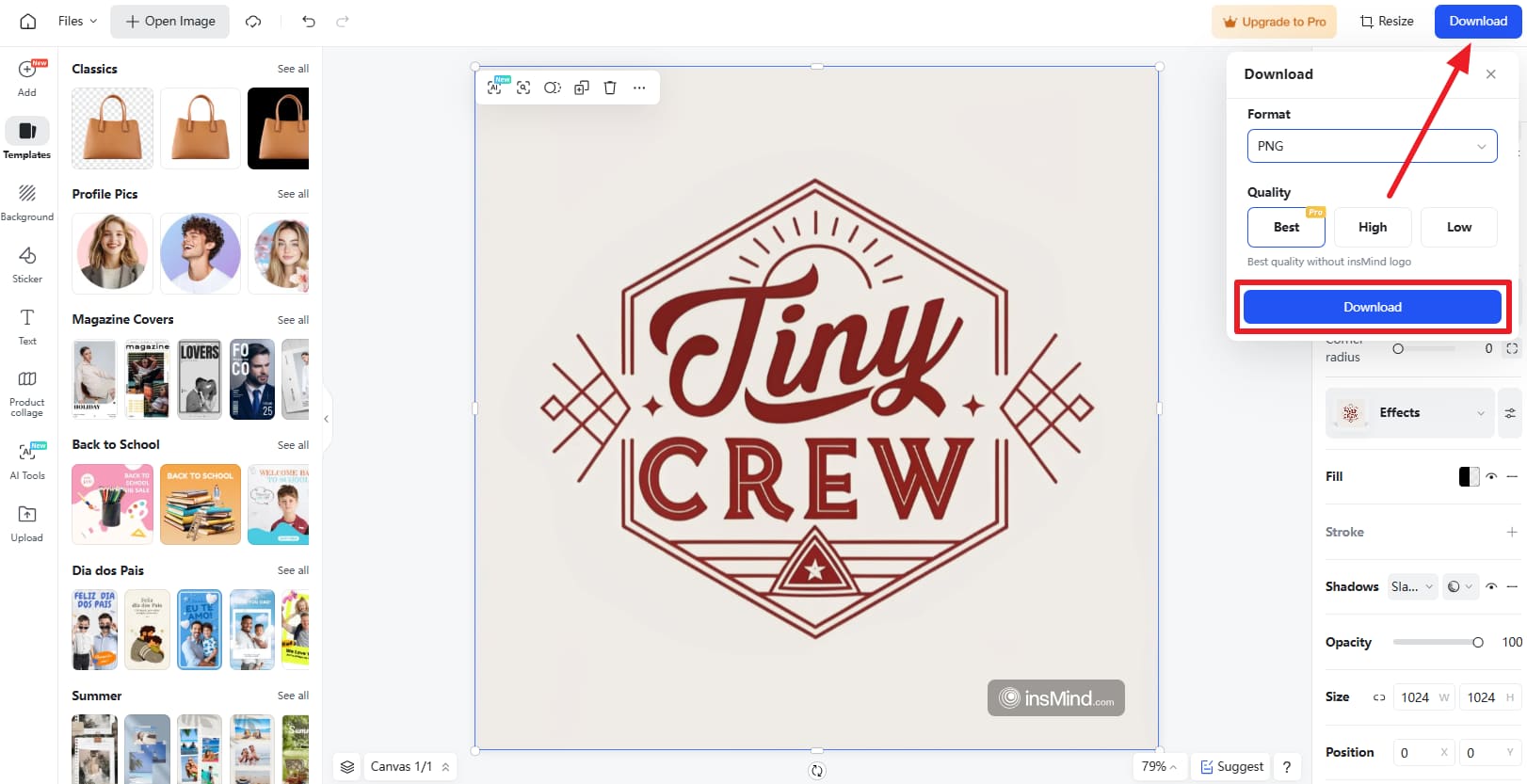Click the Suggest button

point(1231,766)
